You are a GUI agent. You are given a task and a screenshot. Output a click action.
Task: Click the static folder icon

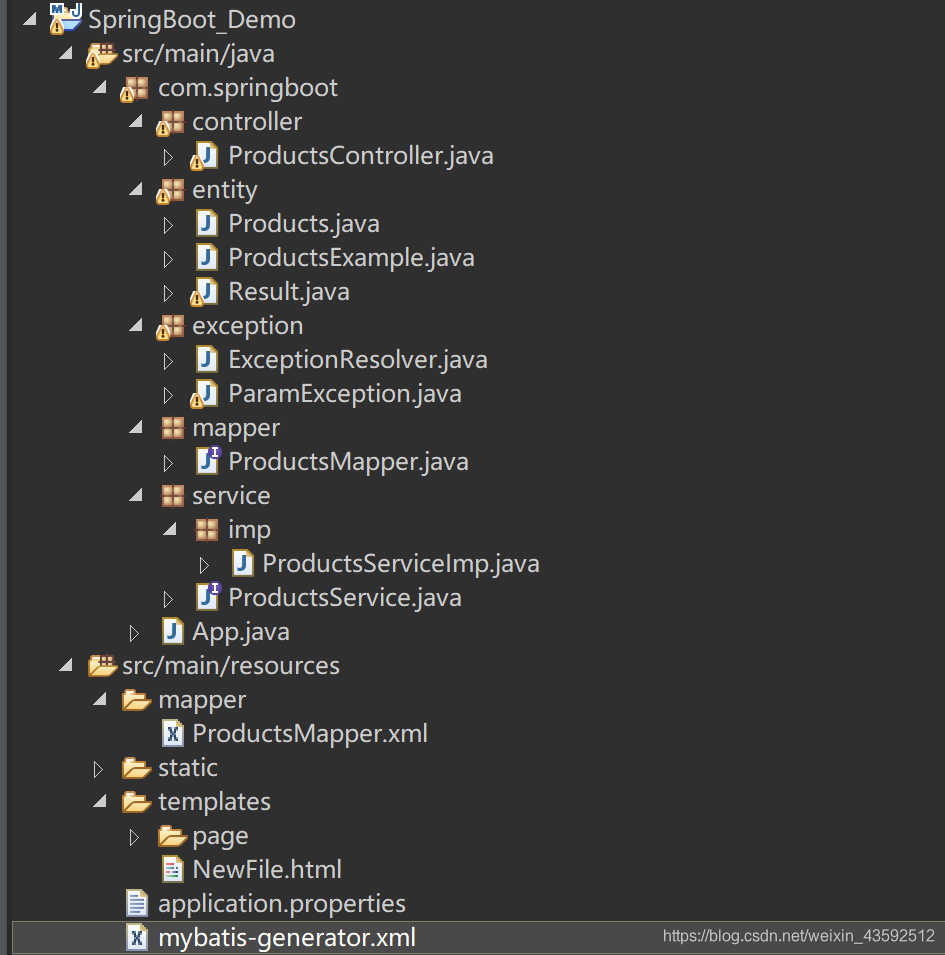pyautogui.click(x=136, y=768)
